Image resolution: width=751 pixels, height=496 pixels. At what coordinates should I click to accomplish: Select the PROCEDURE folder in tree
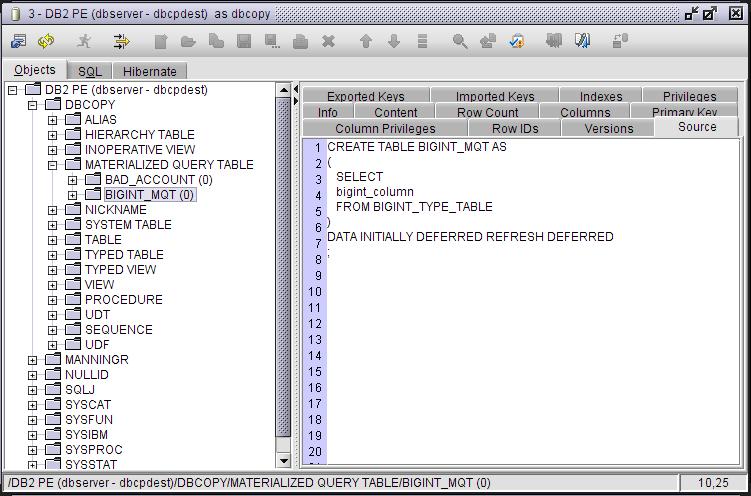point(124,300)
